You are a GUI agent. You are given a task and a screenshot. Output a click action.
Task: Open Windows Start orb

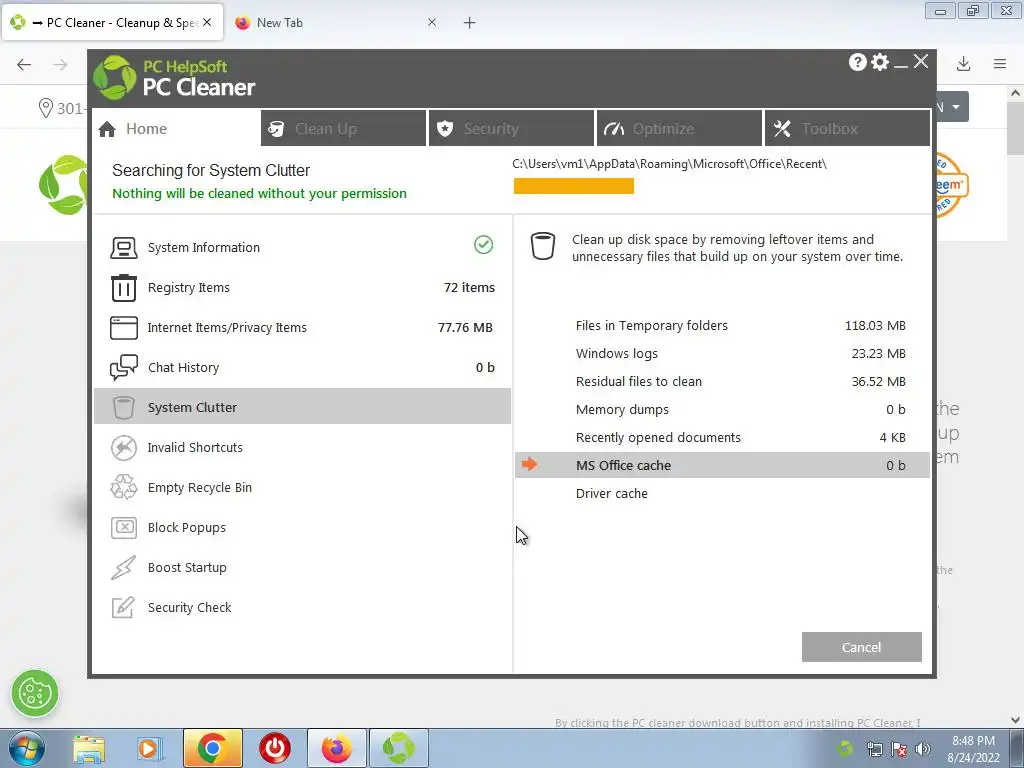(26, 748)
